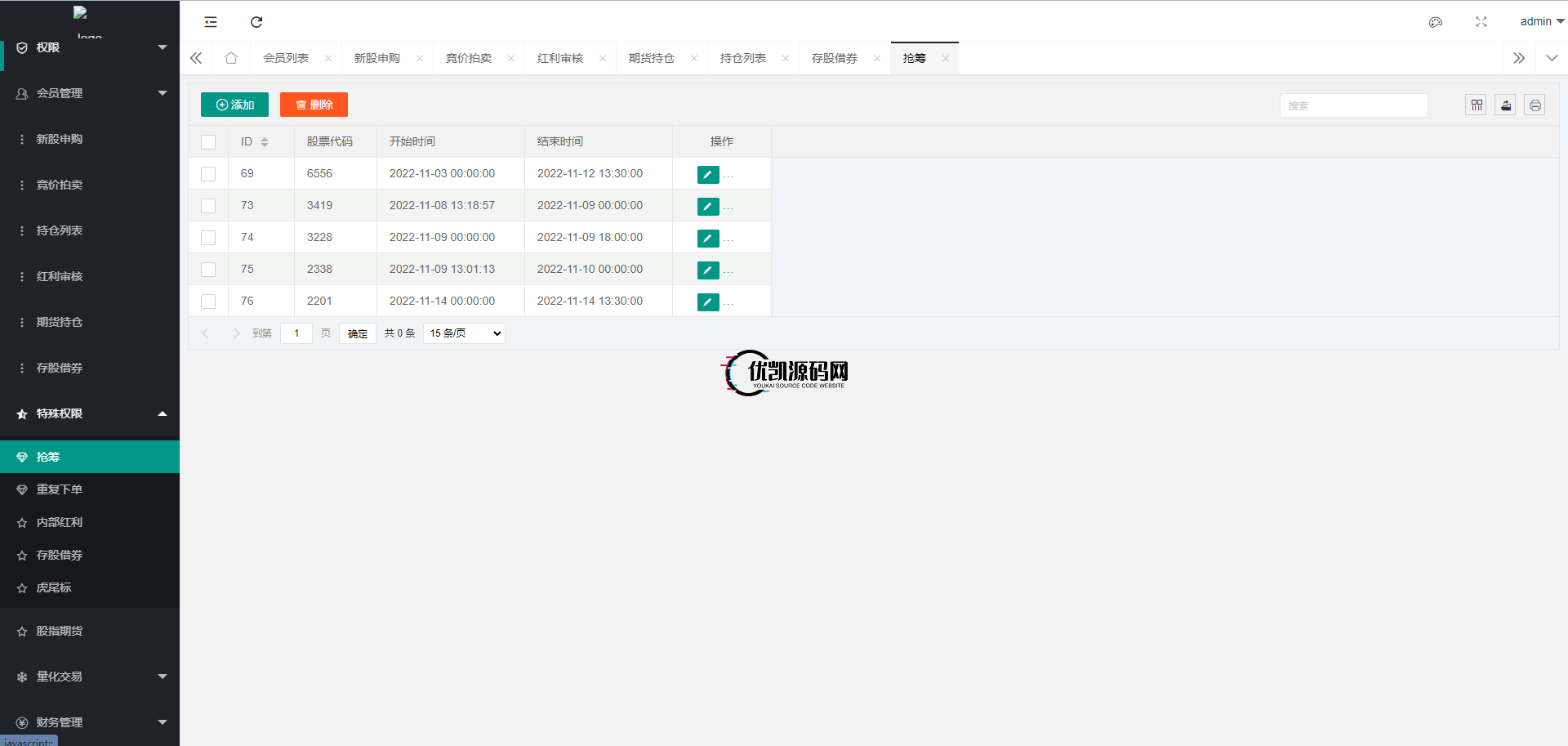Viewport: 1568px width, 746px height.
Task: Open the theme palette icon
Action: click(1435, 22)
